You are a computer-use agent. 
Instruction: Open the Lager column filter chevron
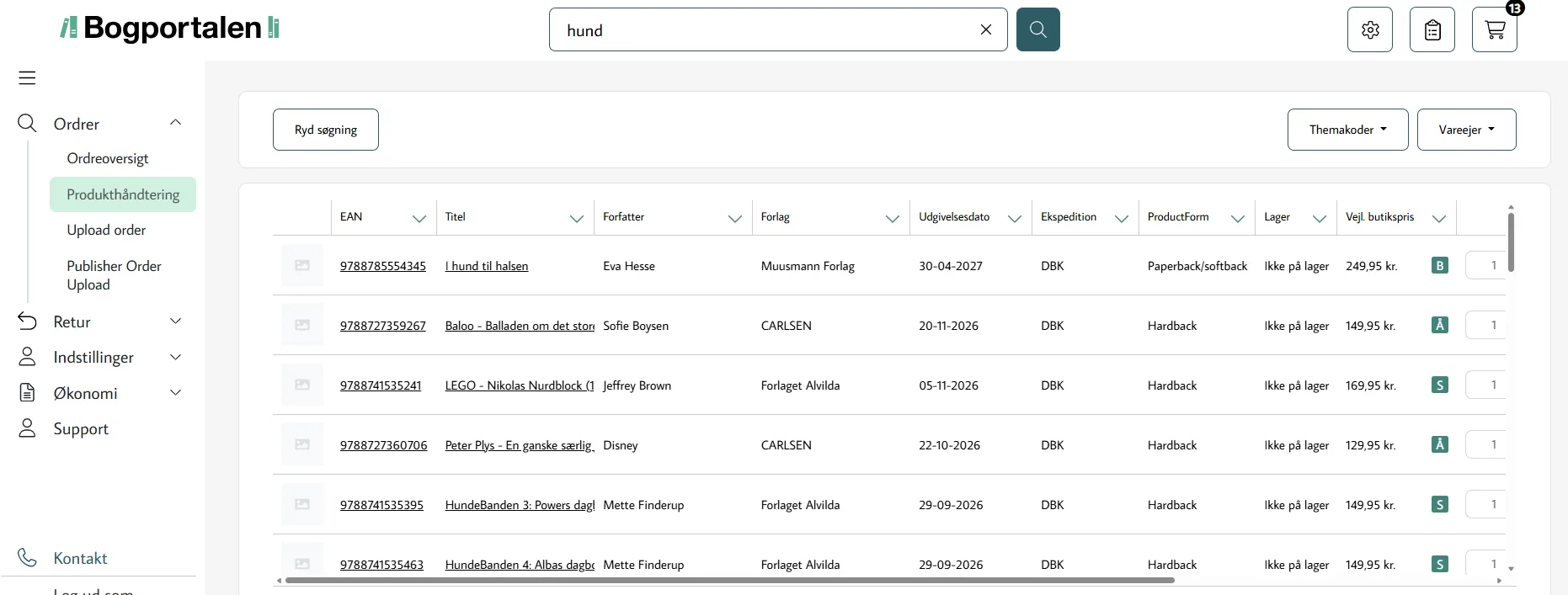pos(1319,219)
